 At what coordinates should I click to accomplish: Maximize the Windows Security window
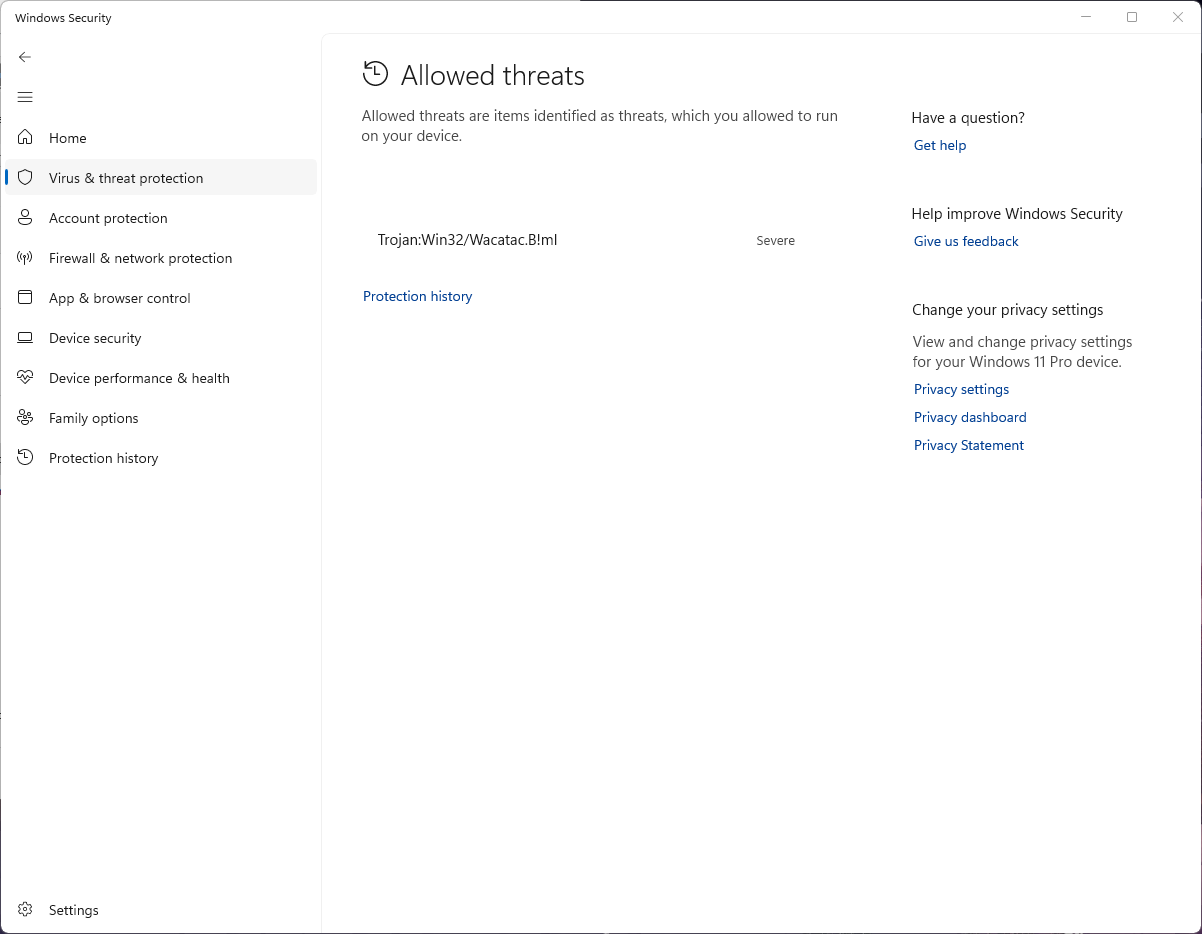point(1132,17)
